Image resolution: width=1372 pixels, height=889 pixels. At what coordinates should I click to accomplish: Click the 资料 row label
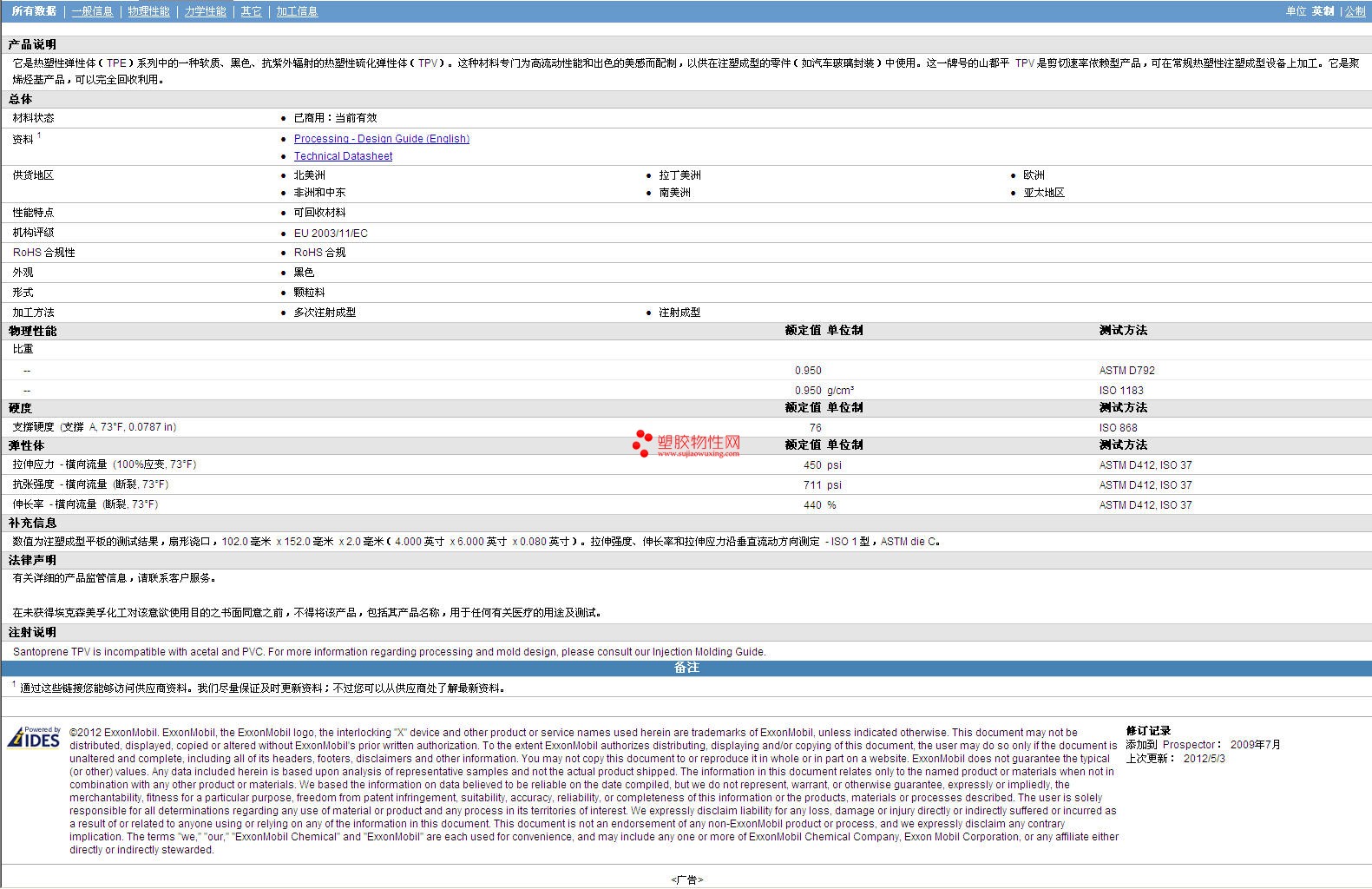(x=23, y=139)
